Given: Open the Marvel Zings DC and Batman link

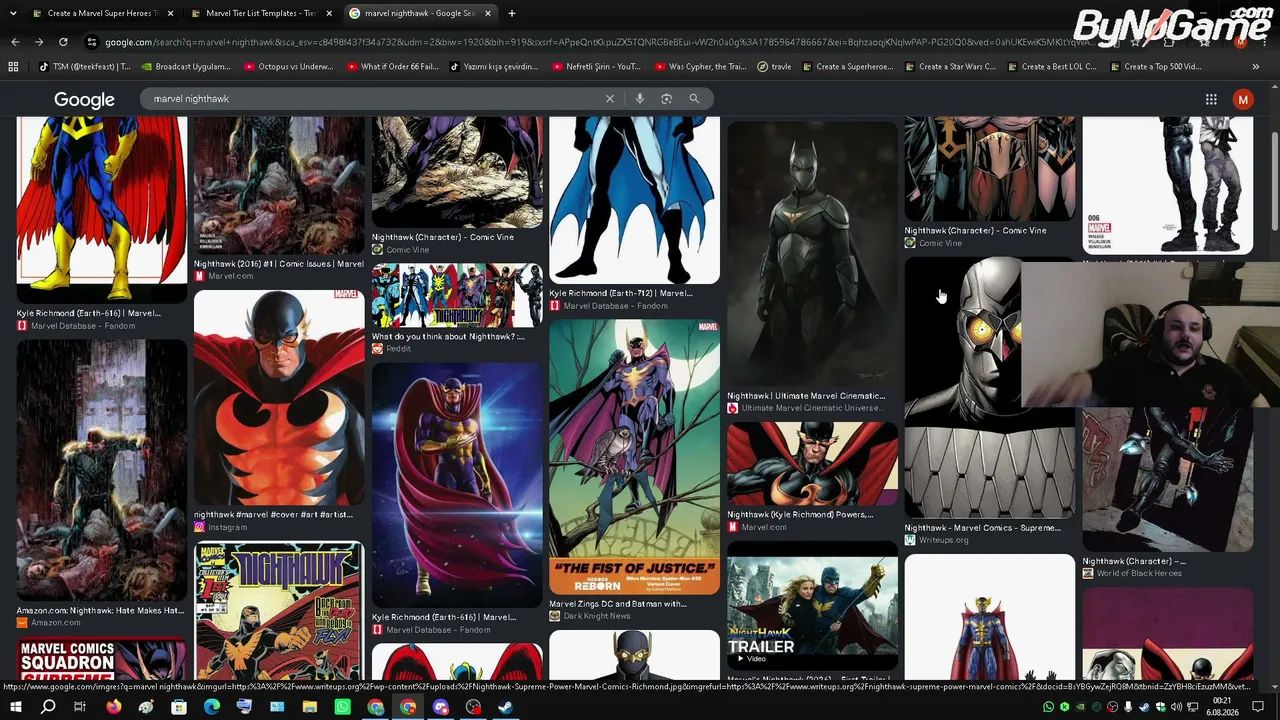Looking at the screenshot, I should (x=618, y=604).
